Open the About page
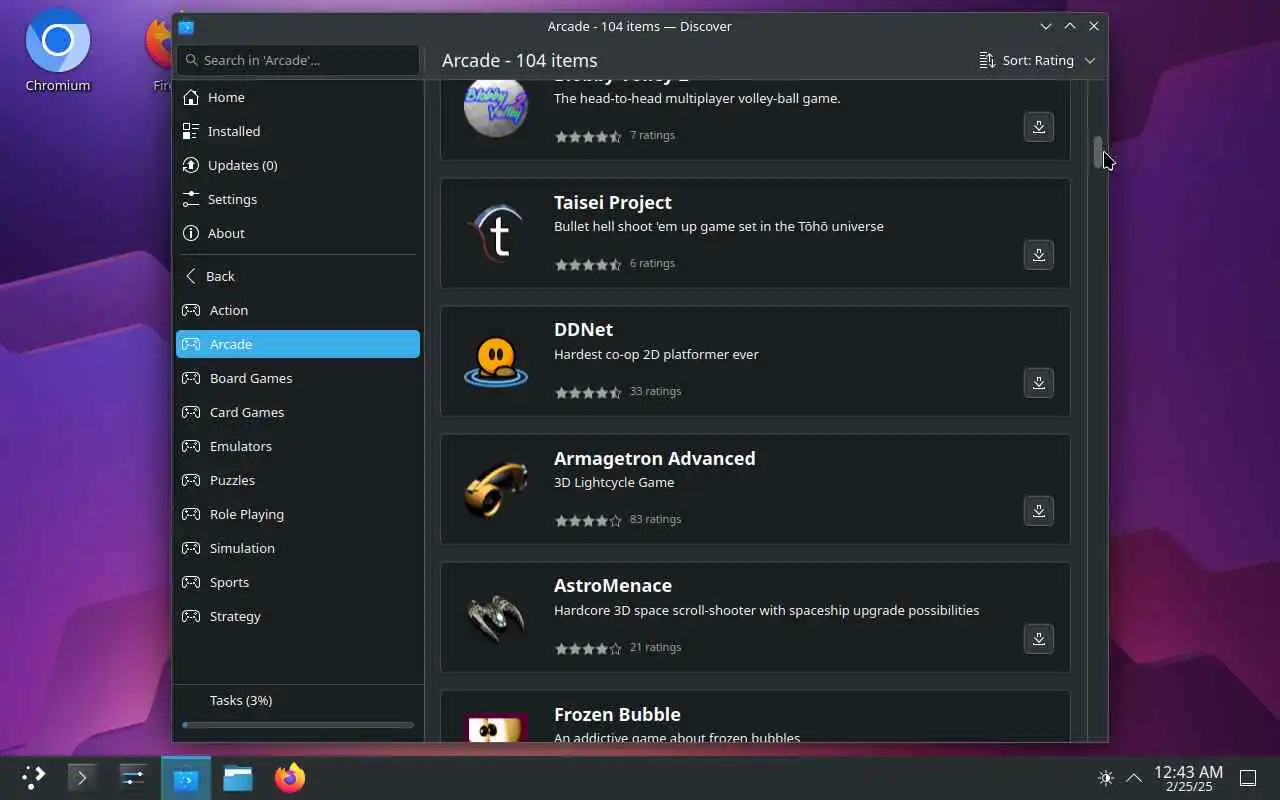This screenshot has width=1280, height=800. pos(298,233)
